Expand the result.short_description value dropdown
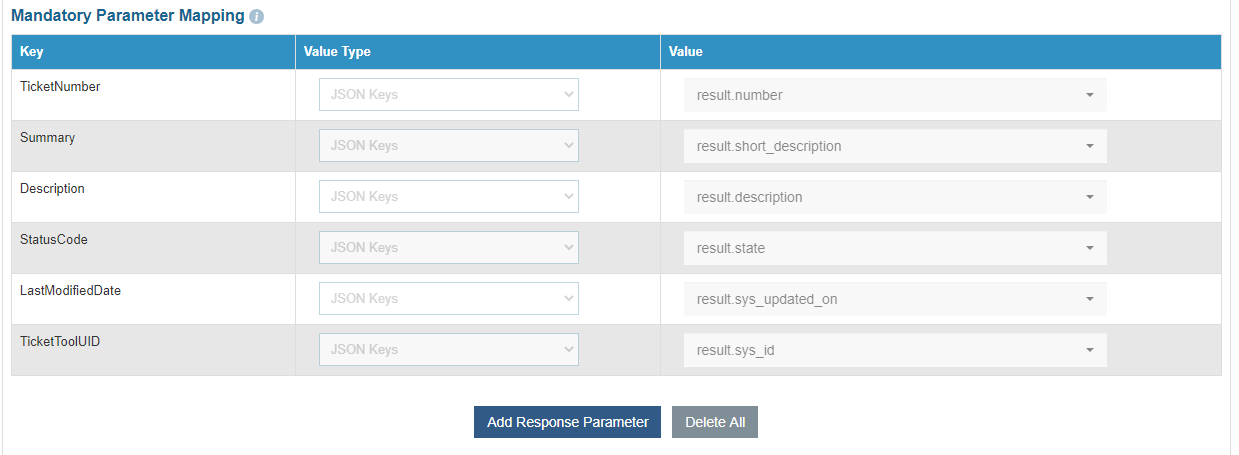This screenshot has width=1239, height=455. [895, 146]
